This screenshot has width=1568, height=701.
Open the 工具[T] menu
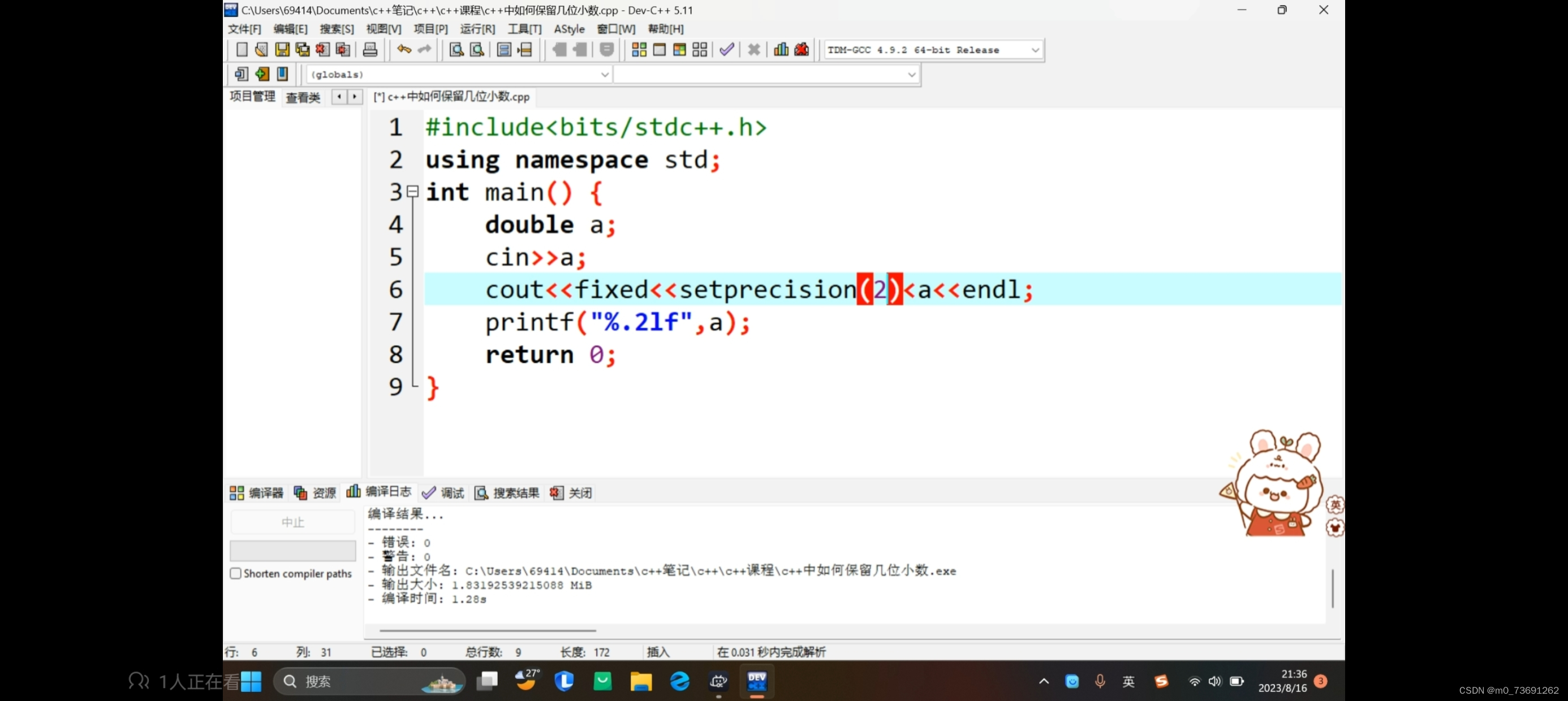[525, 29]
